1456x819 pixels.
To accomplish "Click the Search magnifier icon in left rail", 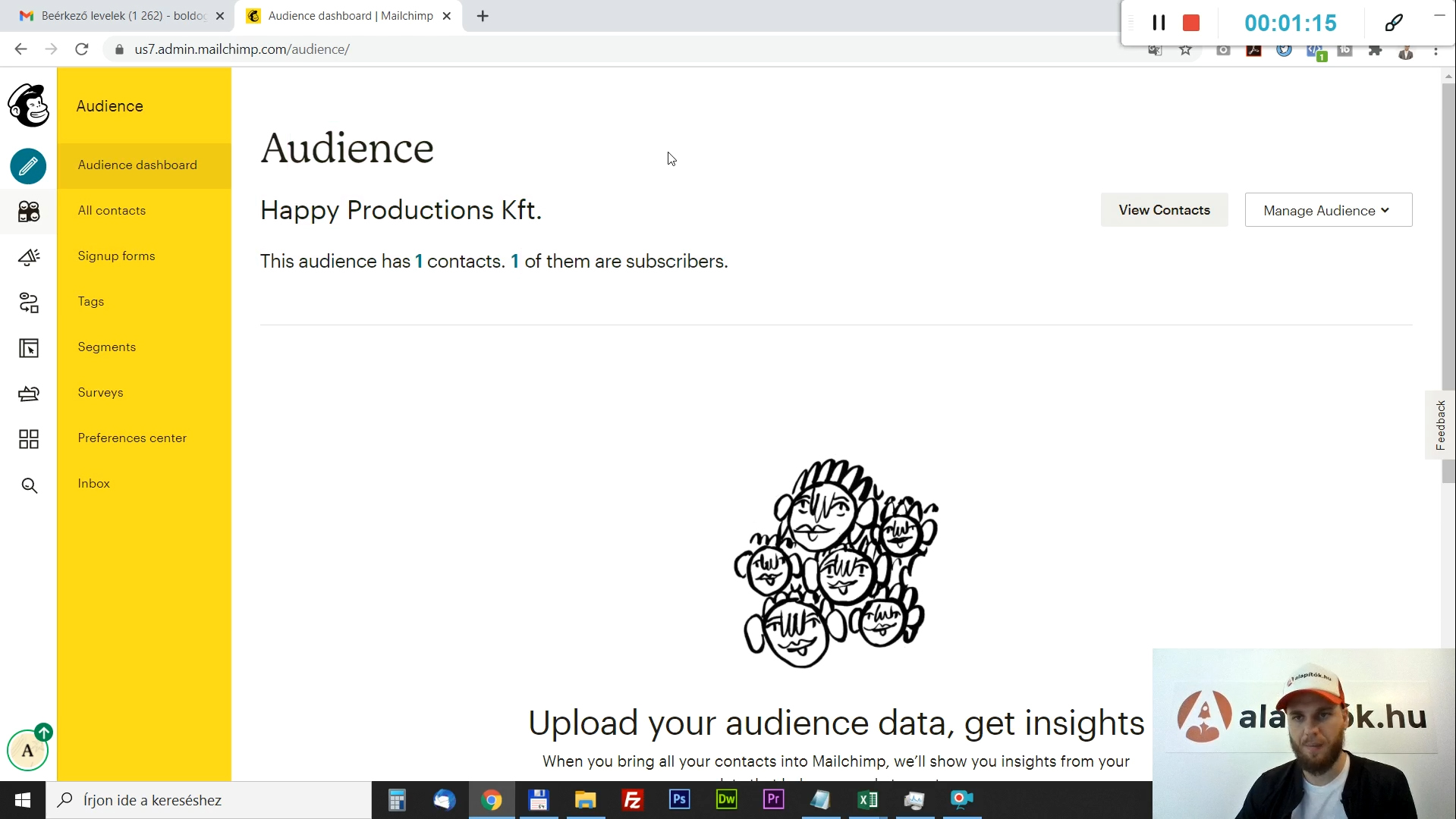I will click(29, 485).
